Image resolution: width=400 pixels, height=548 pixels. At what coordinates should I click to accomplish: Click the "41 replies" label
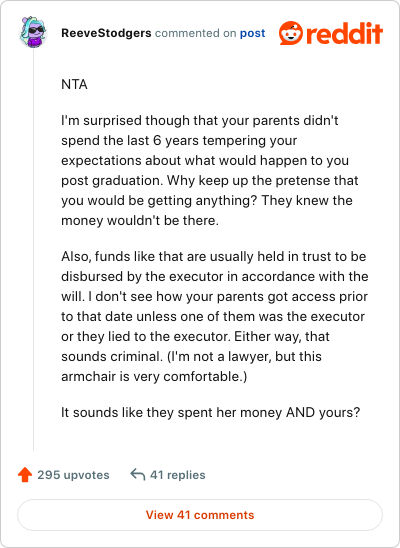[x=177, y=475]
